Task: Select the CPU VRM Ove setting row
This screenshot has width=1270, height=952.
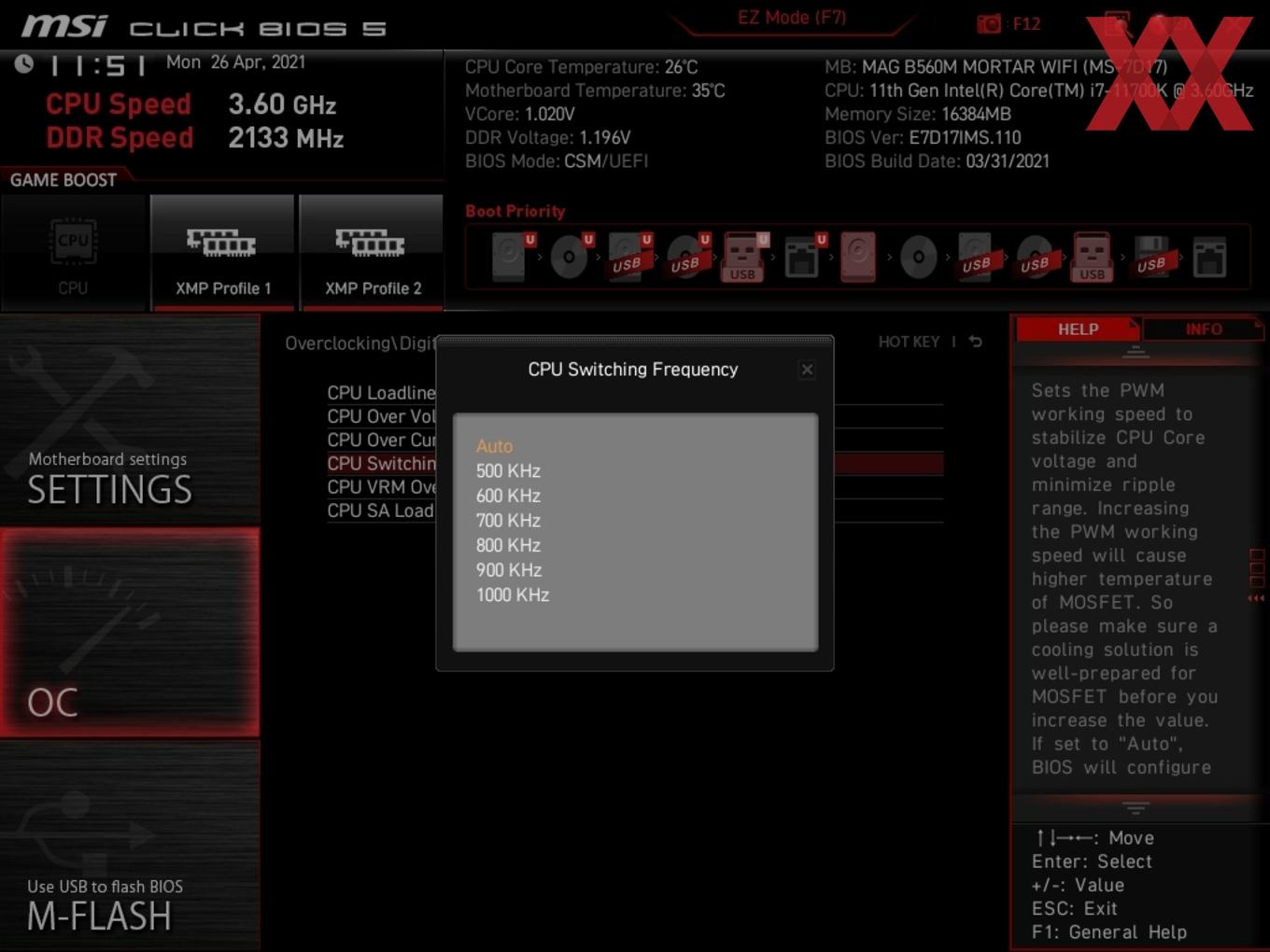Action: coord(381,487)
